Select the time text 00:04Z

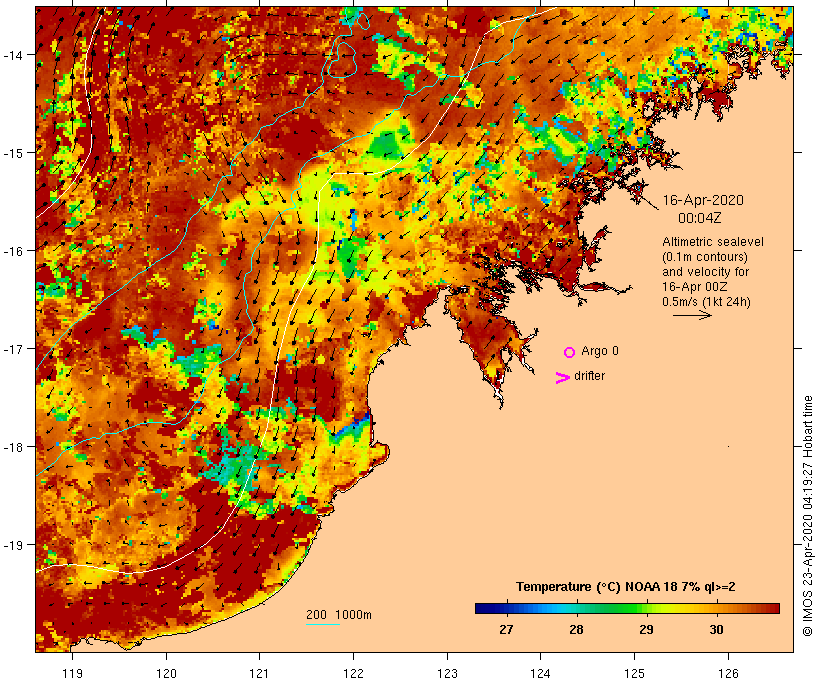pyautogui.click(x=699, y=218)
